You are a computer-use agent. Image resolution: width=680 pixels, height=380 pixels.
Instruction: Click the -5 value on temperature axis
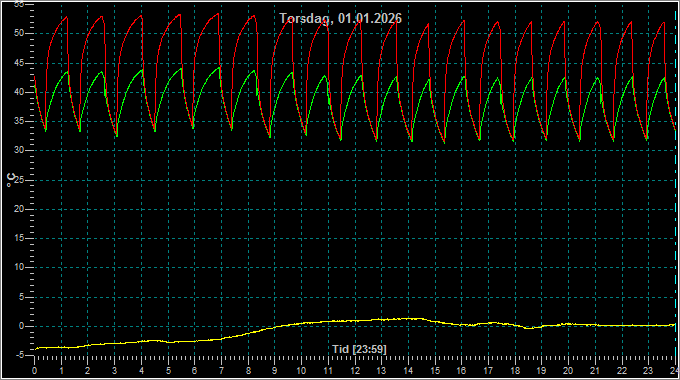click(x=20, y=355)
